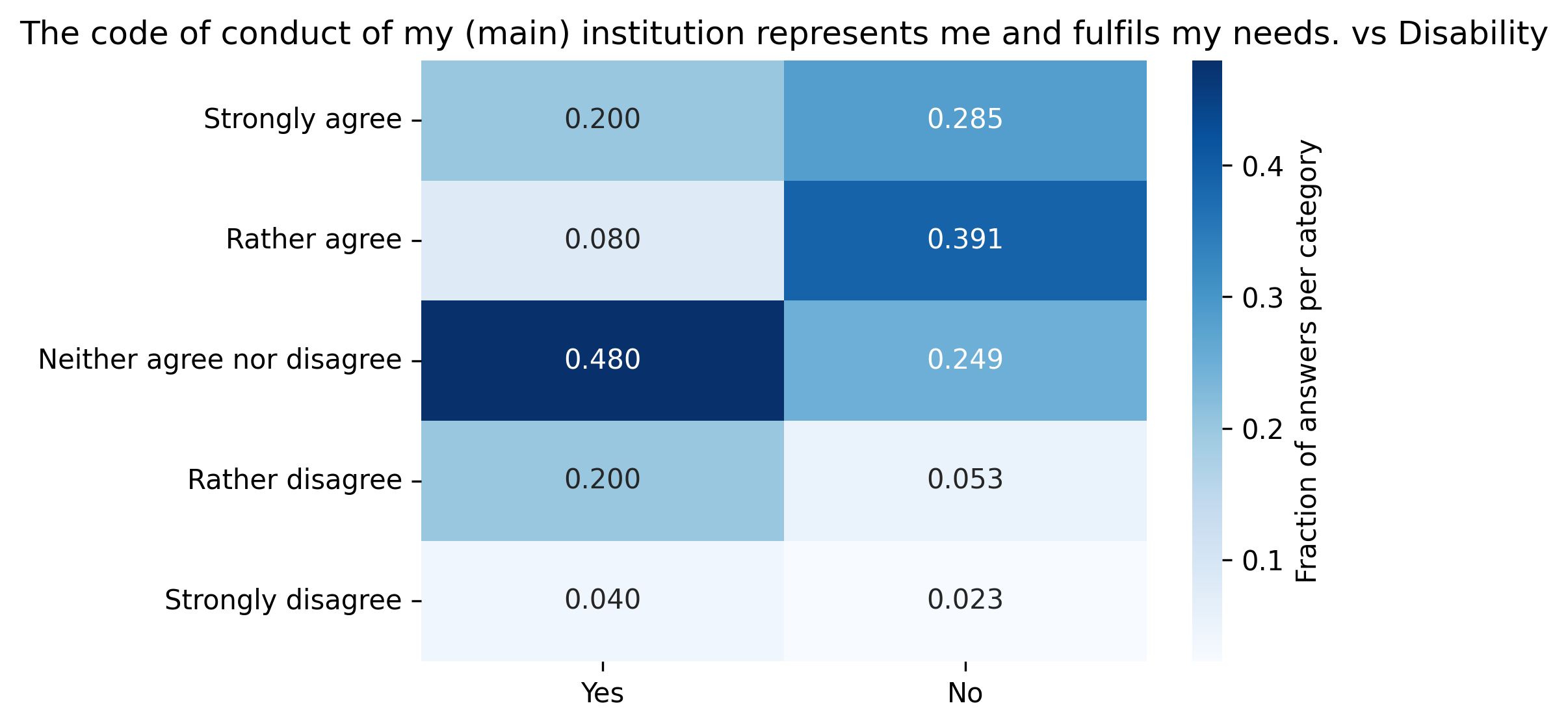Click the 0.053 Rather disagree cell
The height and width of the screenshot is (727, 1568).
[965, 480]
